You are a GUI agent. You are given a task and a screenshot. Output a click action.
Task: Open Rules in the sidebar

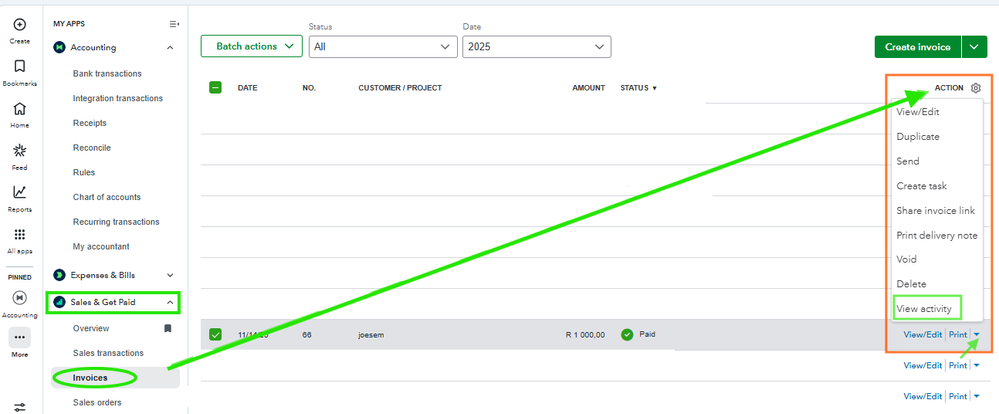coord(84,173)
